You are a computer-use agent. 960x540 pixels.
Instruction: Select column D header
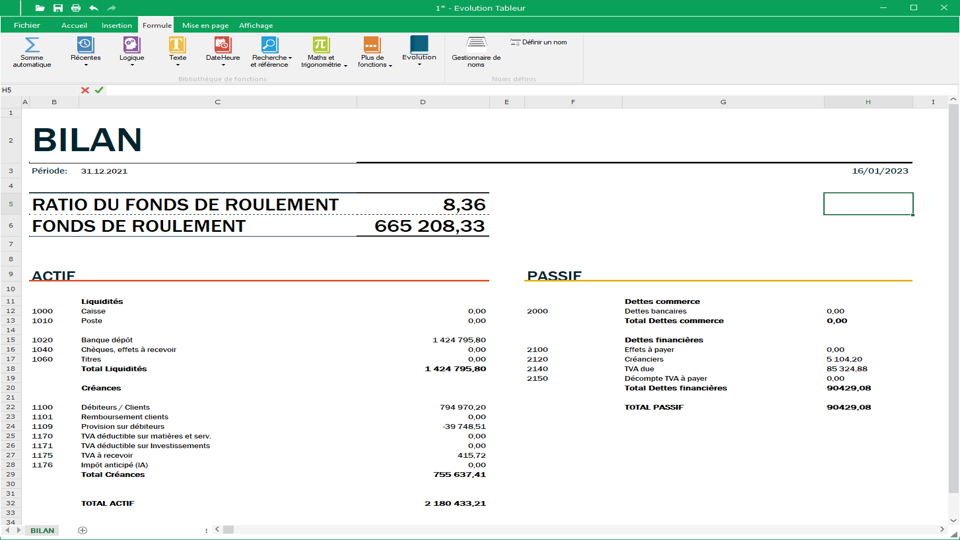[422, 102]
